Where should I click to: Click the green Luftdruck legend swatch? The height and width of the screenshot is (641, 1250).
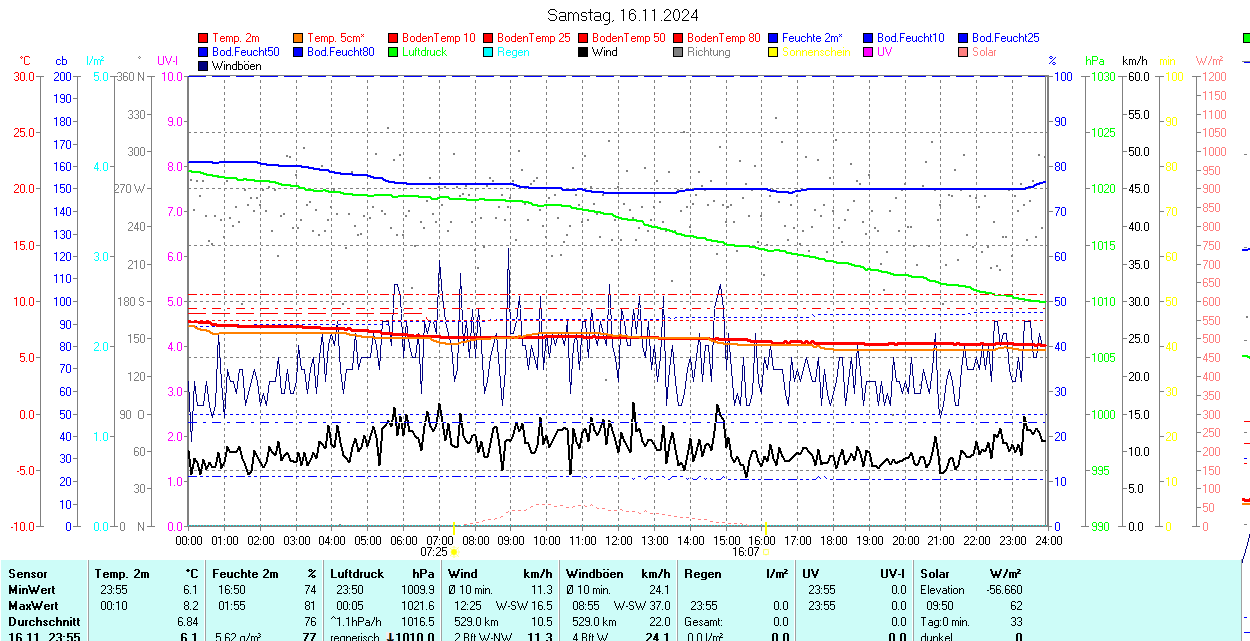[394, 52]
